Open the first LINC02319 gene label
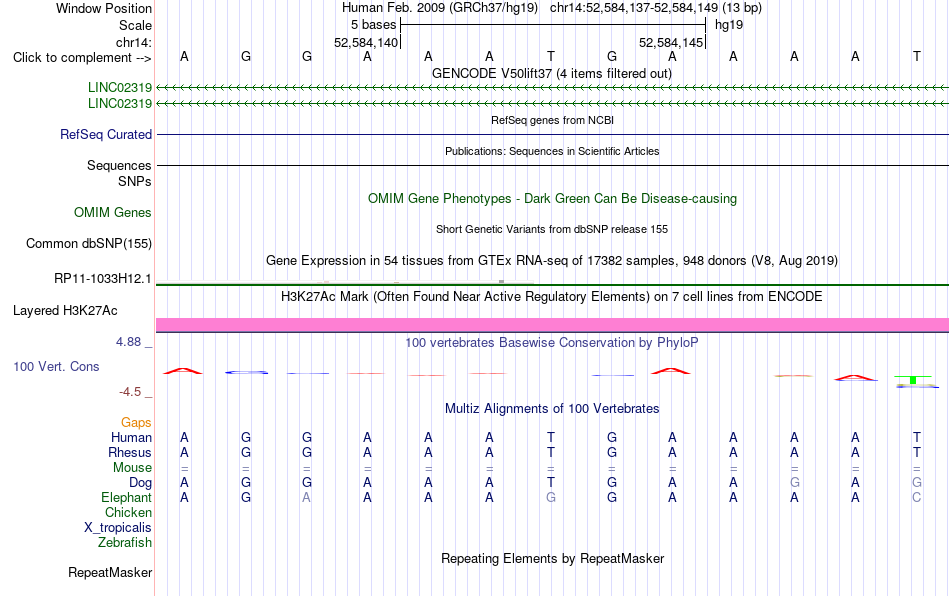 tap(119, 87)
